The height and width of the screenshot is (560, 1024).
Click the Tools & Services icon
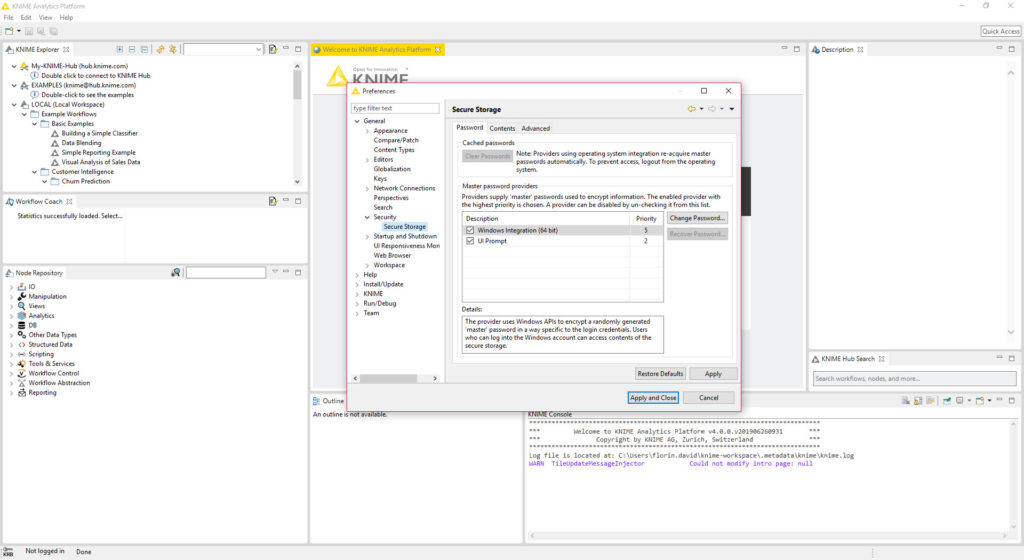pyautogui.click(x=22, y=364)
